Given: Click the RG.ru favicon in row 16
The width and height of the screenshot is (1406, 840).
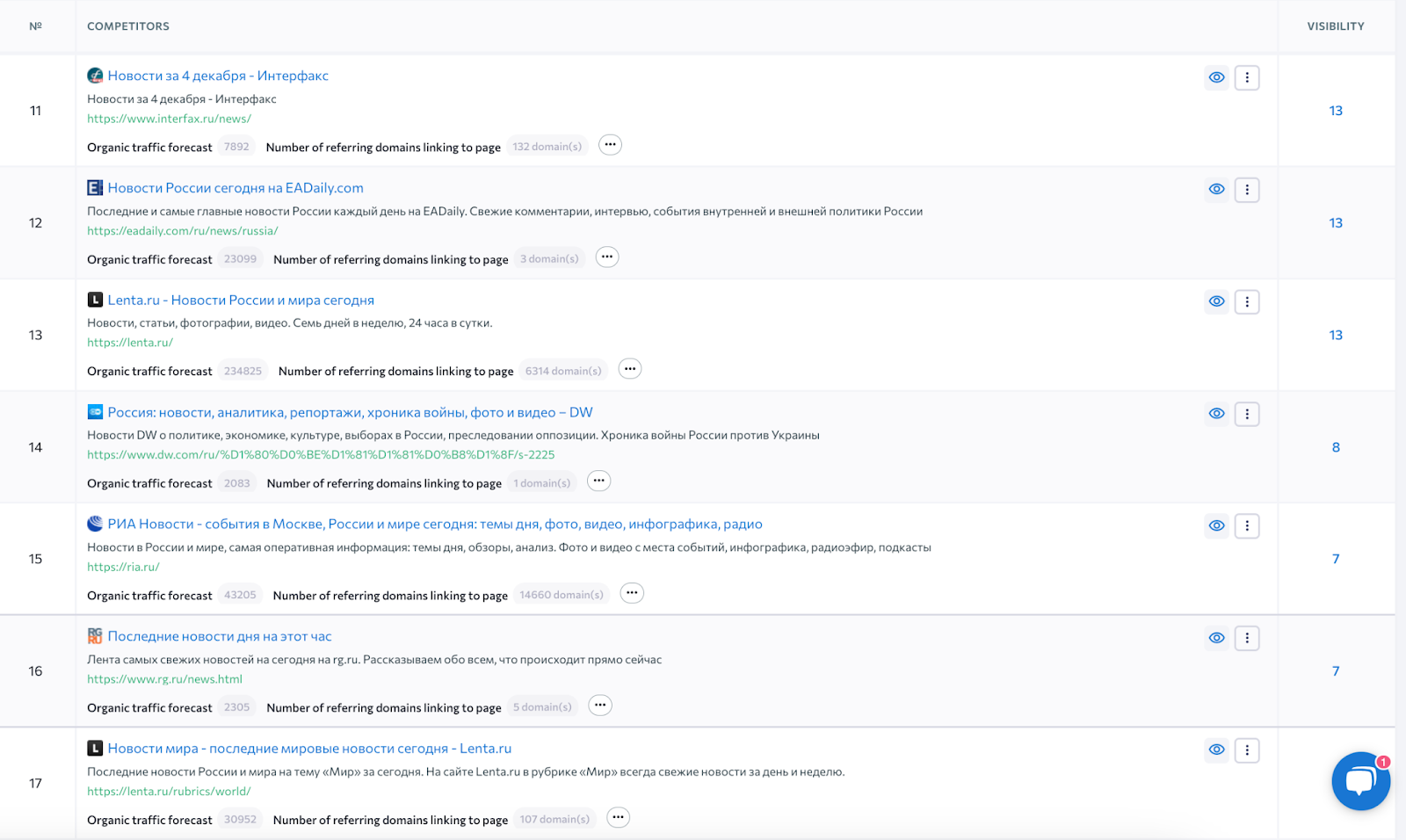Looking at the screenshot, I should pos(95,636).
